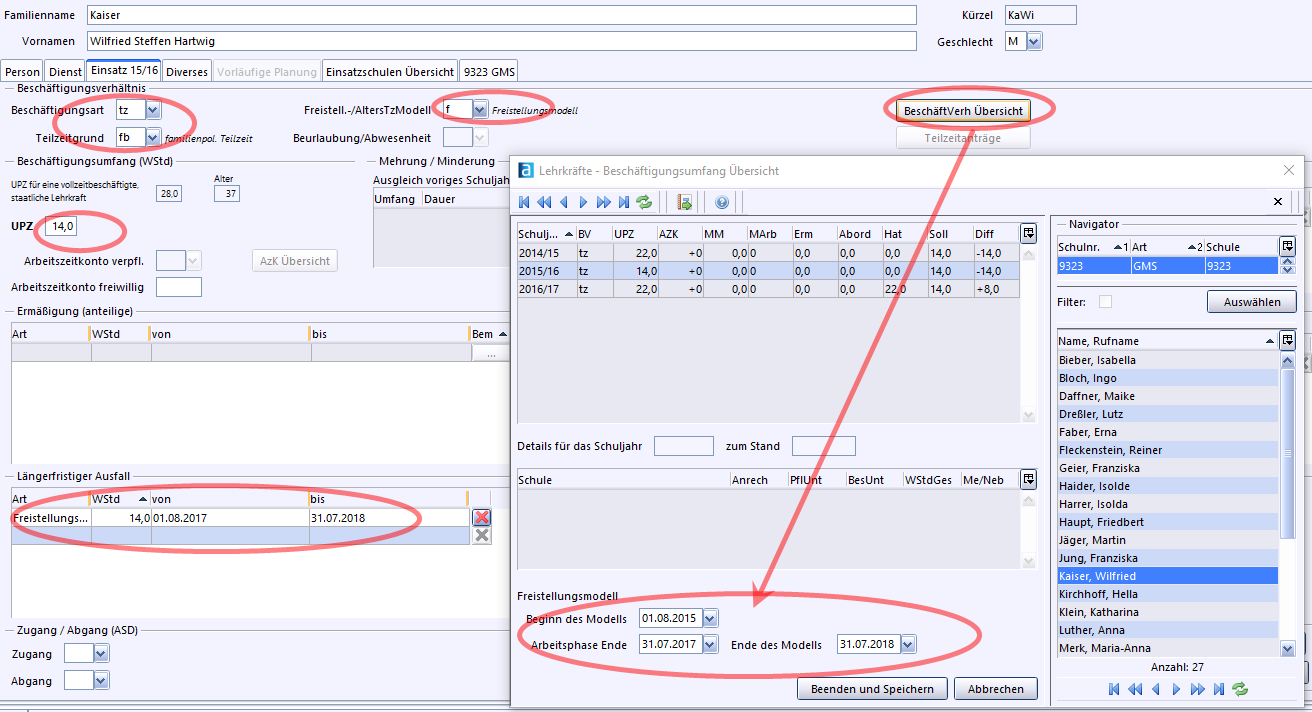Click the 9323 GMS row in Navigator
Screen dimensions: 1312x712
pyautogui.click(x=1167, y=265)
